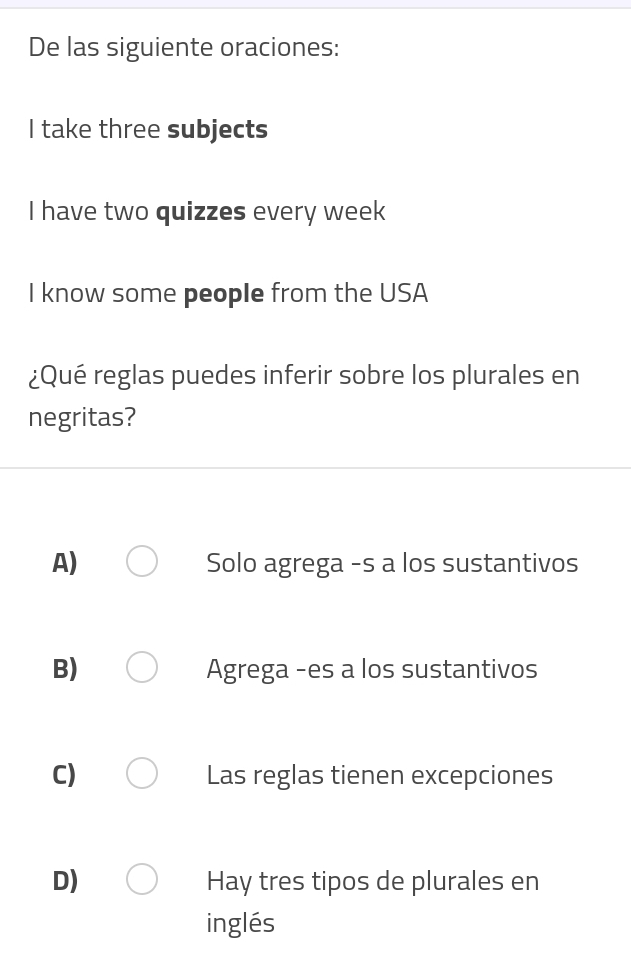The height and width of the screenshot is (957, 631).
Task: Click the bold letter label 'D)'
Action: coord(65,881)
